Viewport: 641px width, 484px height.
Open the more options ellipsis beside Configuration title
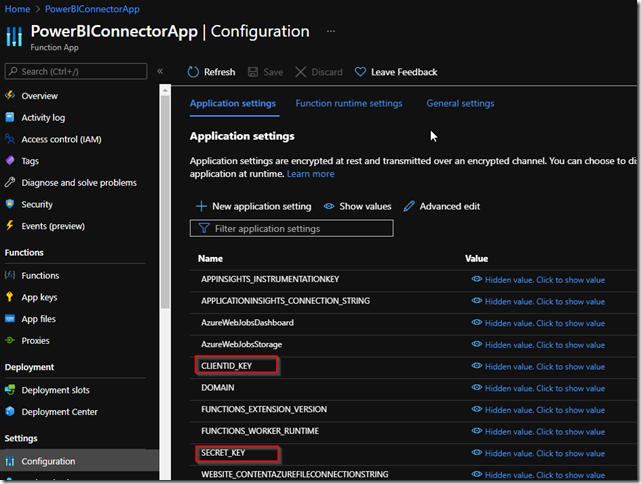[331, 31]
